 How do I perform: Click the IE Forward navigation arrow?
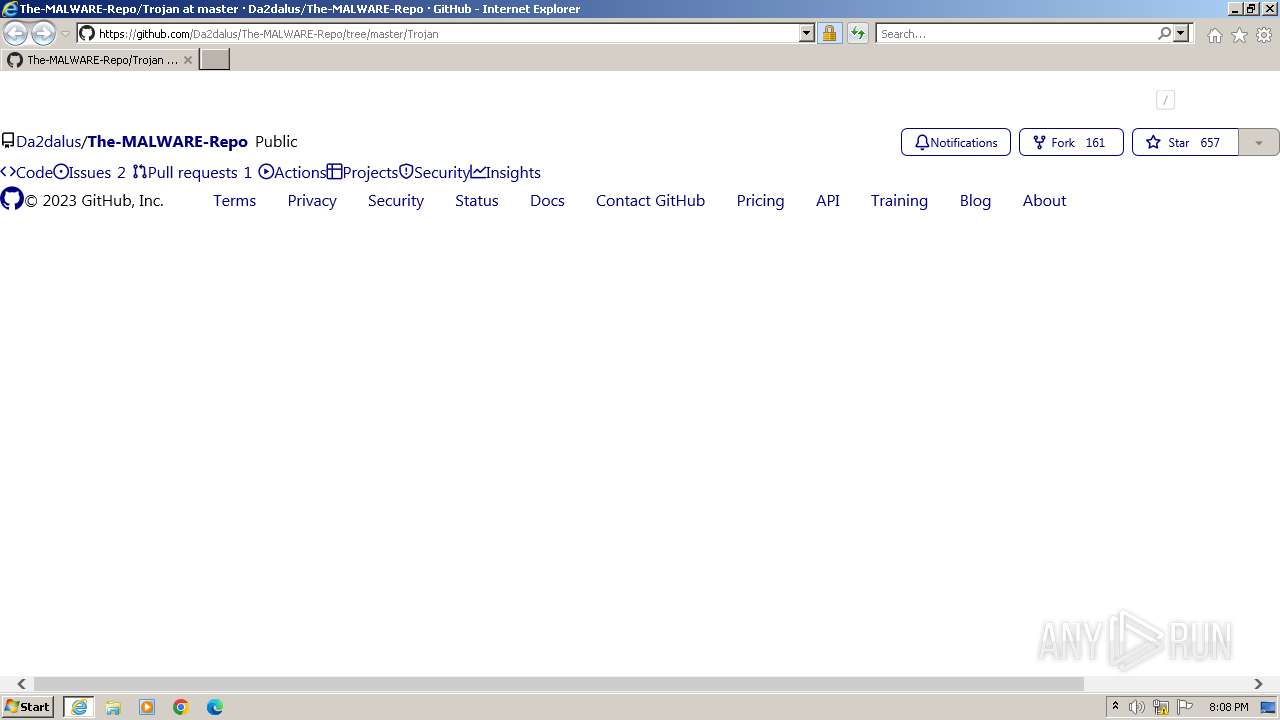43,33
